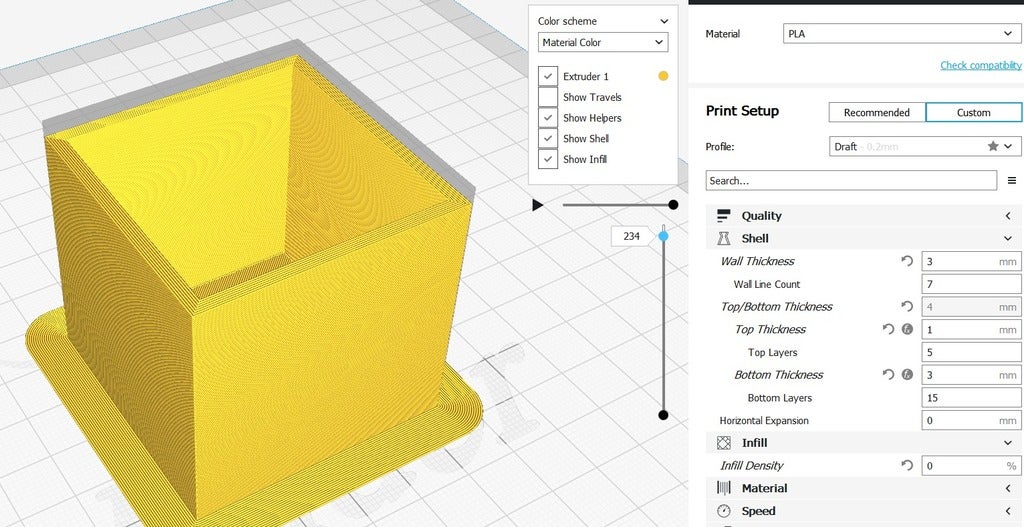The height and width of the screenshot is (527, 1024).
Task: Switch to Recommended print setup
Action: [877, 112]
